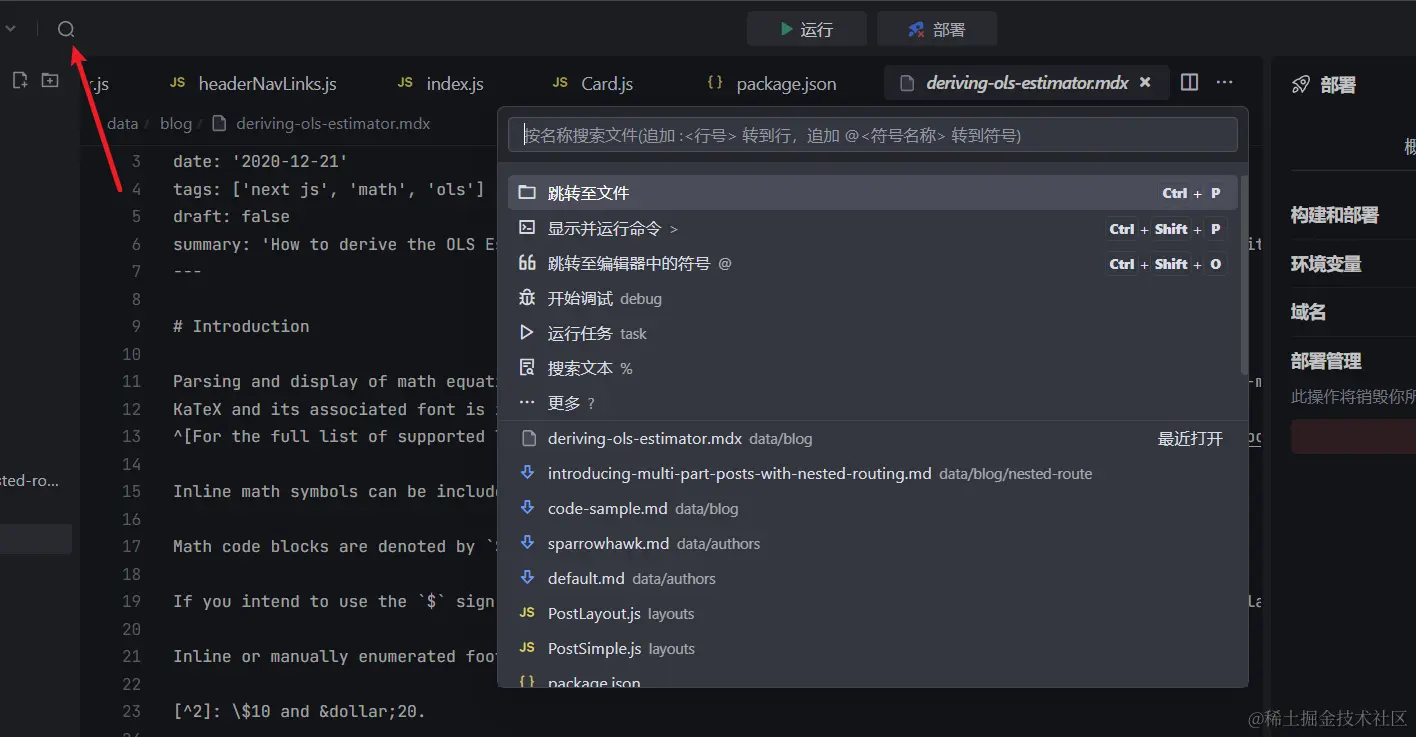Click the red destroy button under 部署管理
Screen dimensions: 1416x737
1353,437
